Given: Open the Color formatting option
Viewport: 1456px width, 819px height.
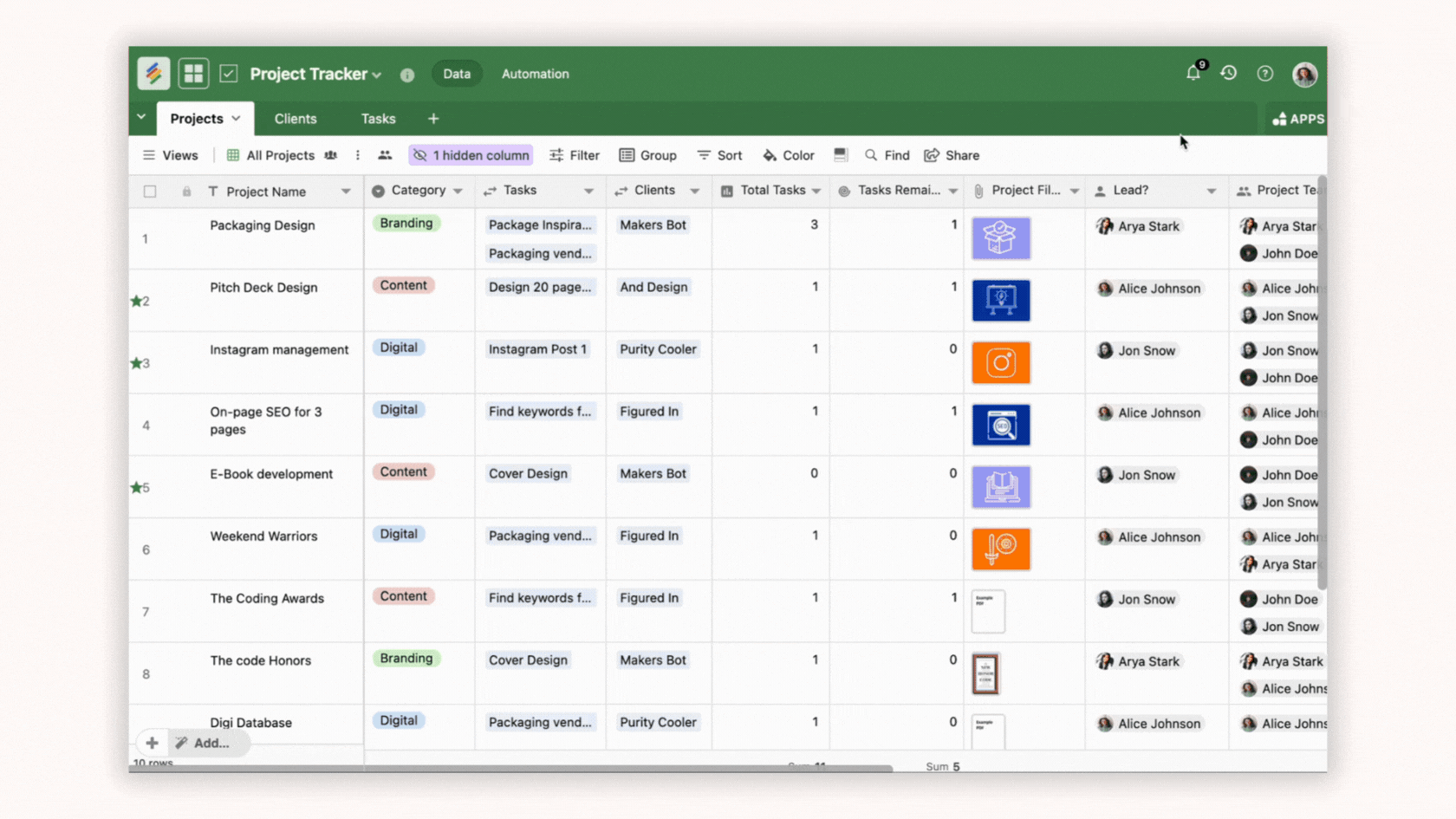Looking at the screenshot, I should coord(788,155).
